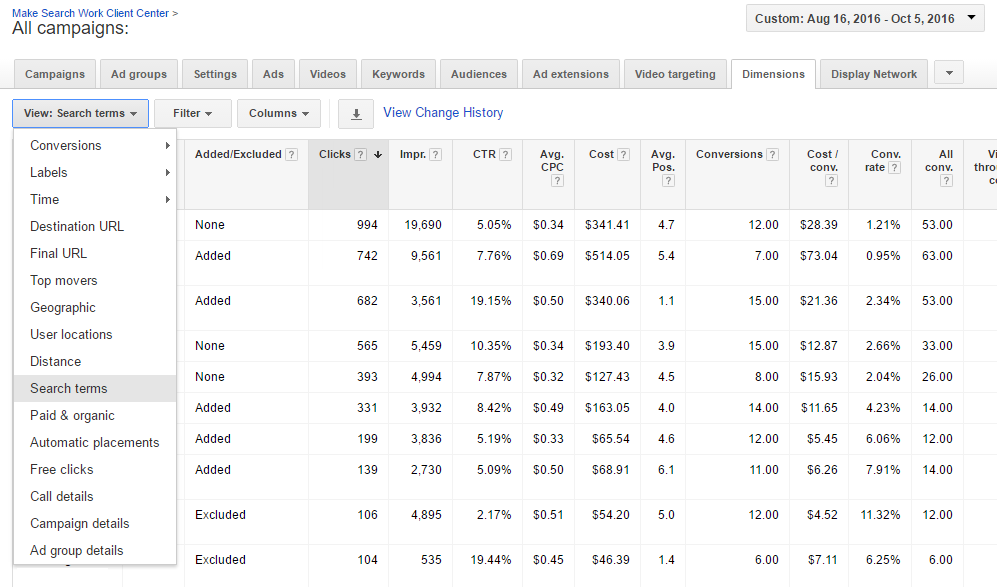The image size is (997, 587).
Task: Select the Dimensions tab
Action: pyautogui.click(x=773, y=74)
